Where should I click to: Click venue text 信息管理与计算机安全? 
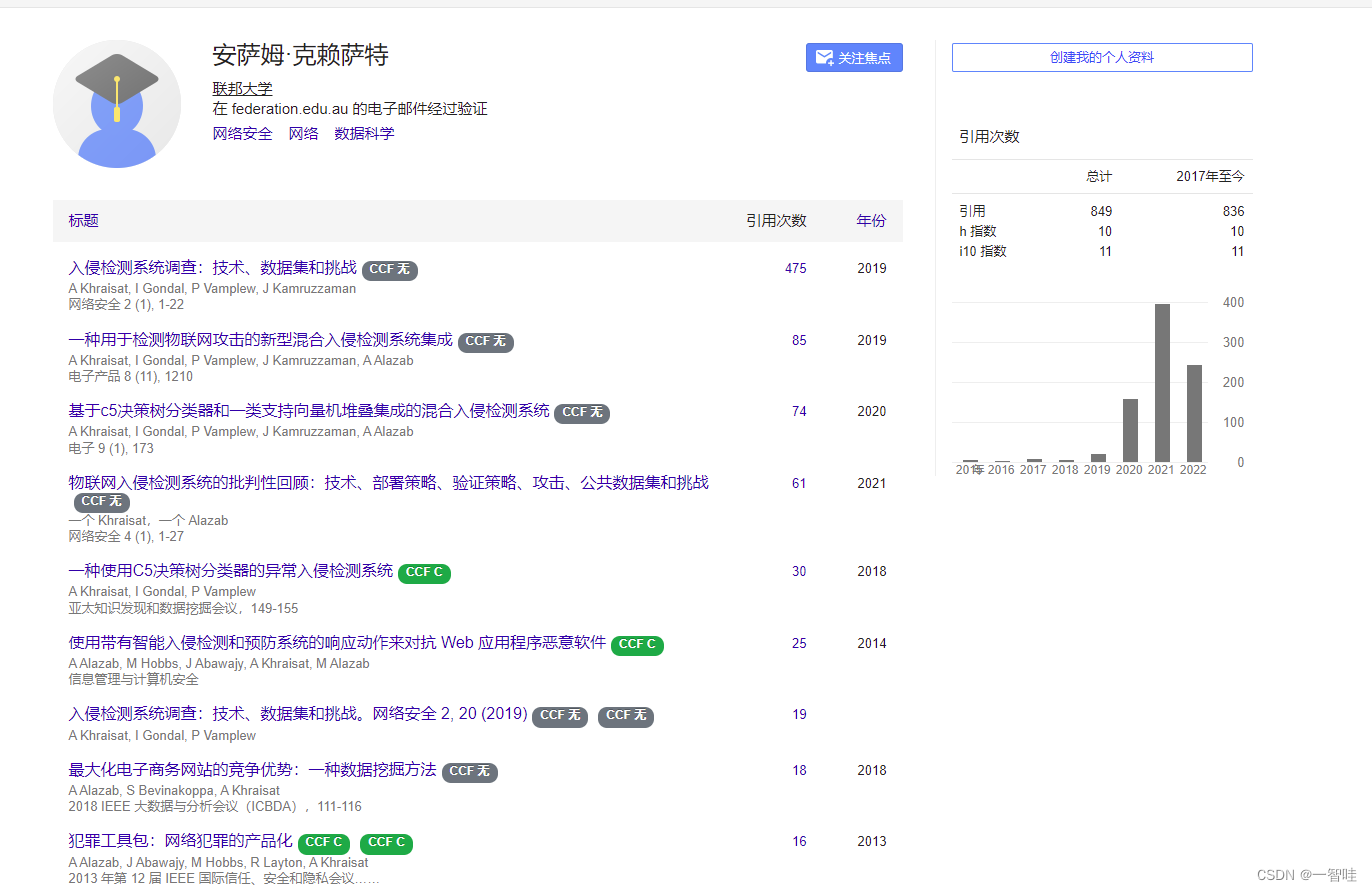(134, 680)
